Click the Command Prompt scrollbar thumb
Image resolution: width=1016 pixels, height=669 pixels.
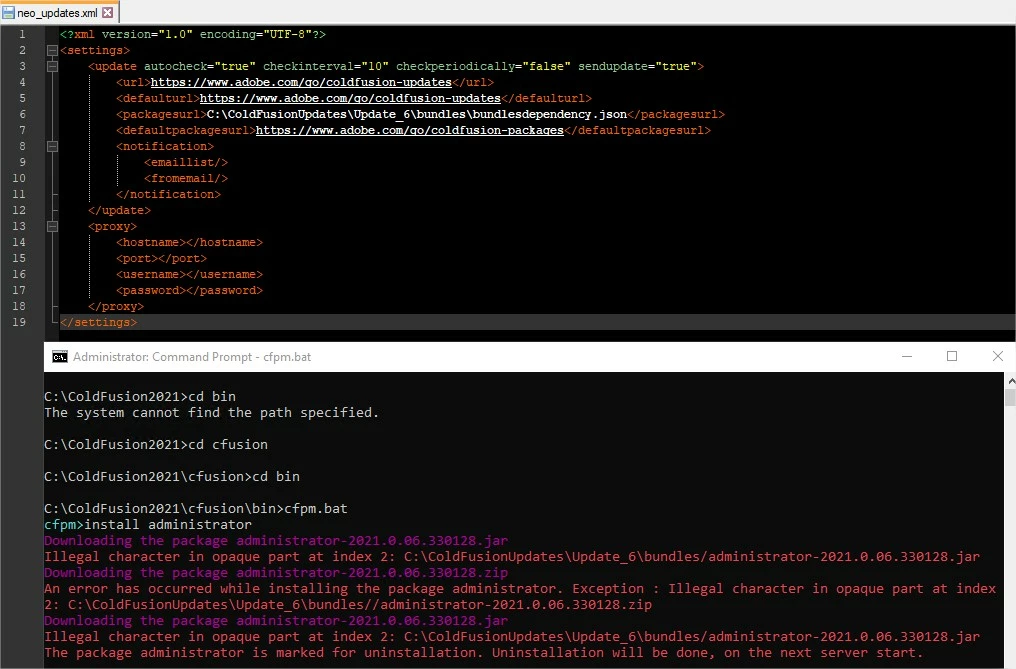(x=1010, y=397)
